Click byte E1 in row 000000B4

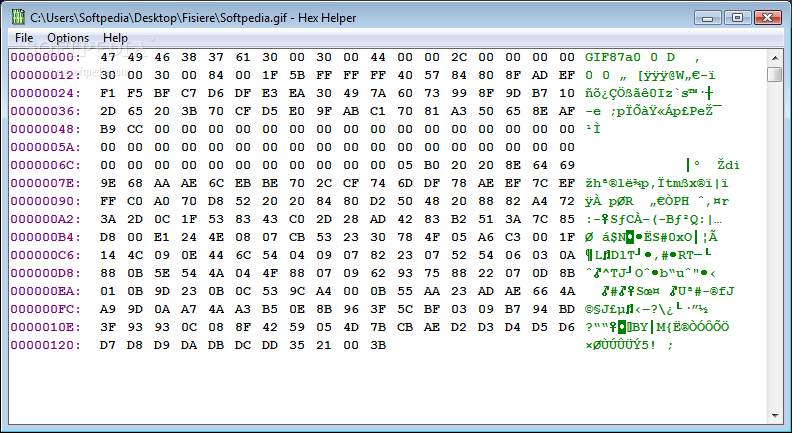coord(162,237)
